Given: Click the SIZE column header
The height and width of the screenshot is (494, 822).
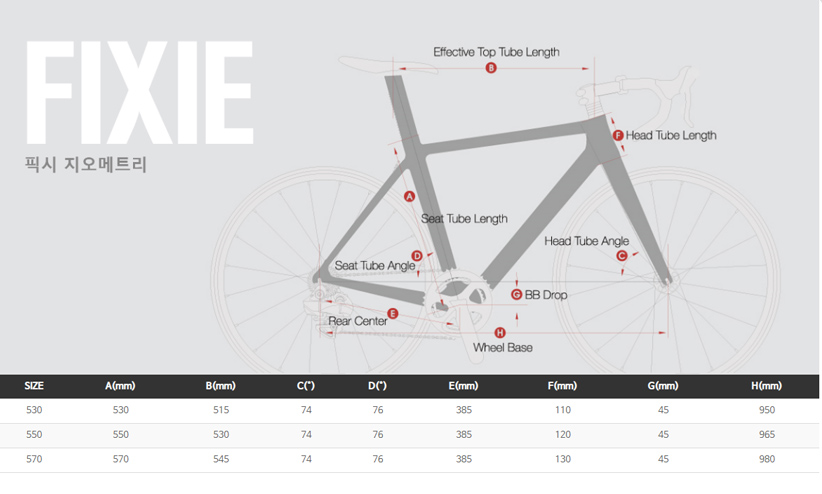Looking at the screenshot, I should [x=34, y=386].
